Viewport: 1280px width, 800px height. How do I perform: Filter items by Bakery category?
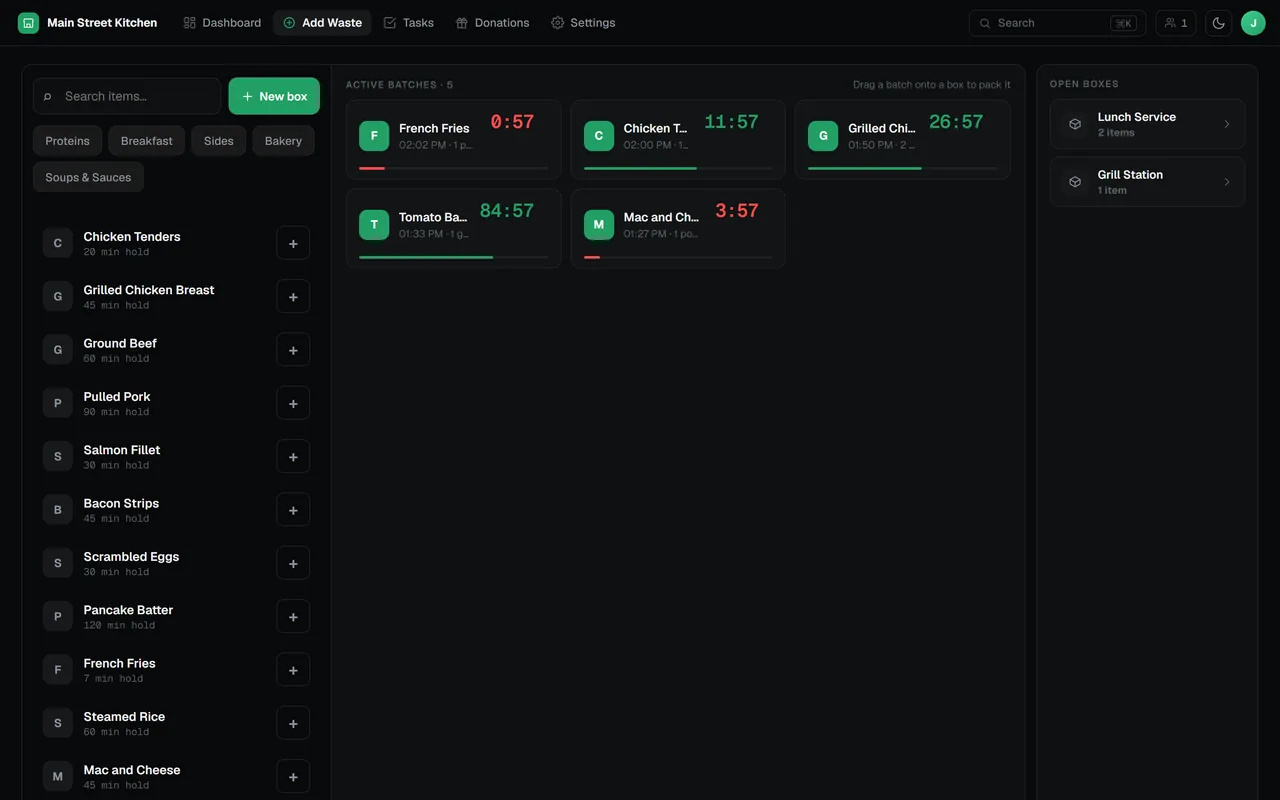pyautogui.click(x=283, y=141)
